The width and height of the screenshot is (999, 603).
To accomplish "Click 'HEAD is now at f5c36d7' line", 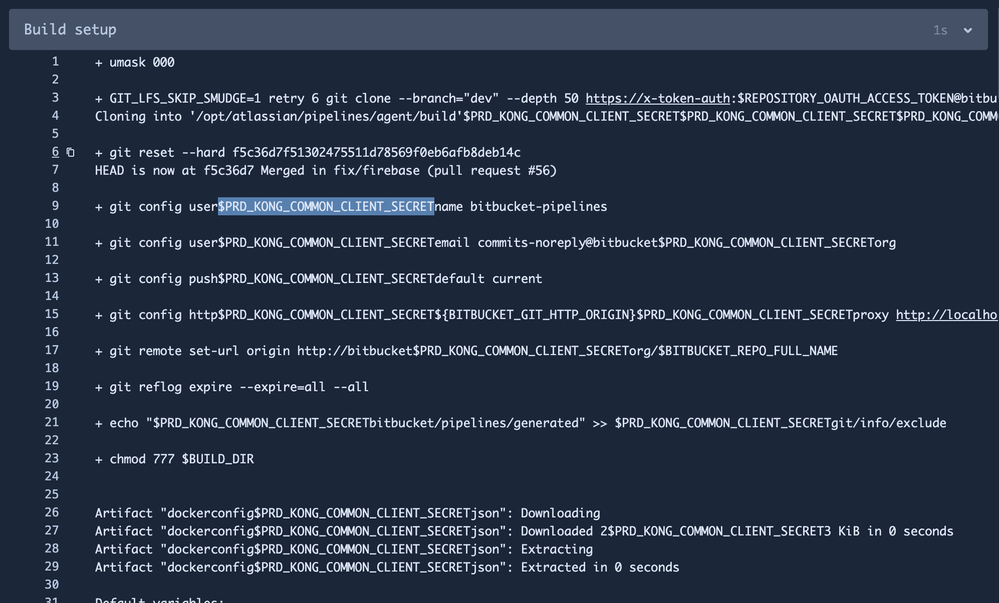I will pyautogui.click(x=326, y=170).
